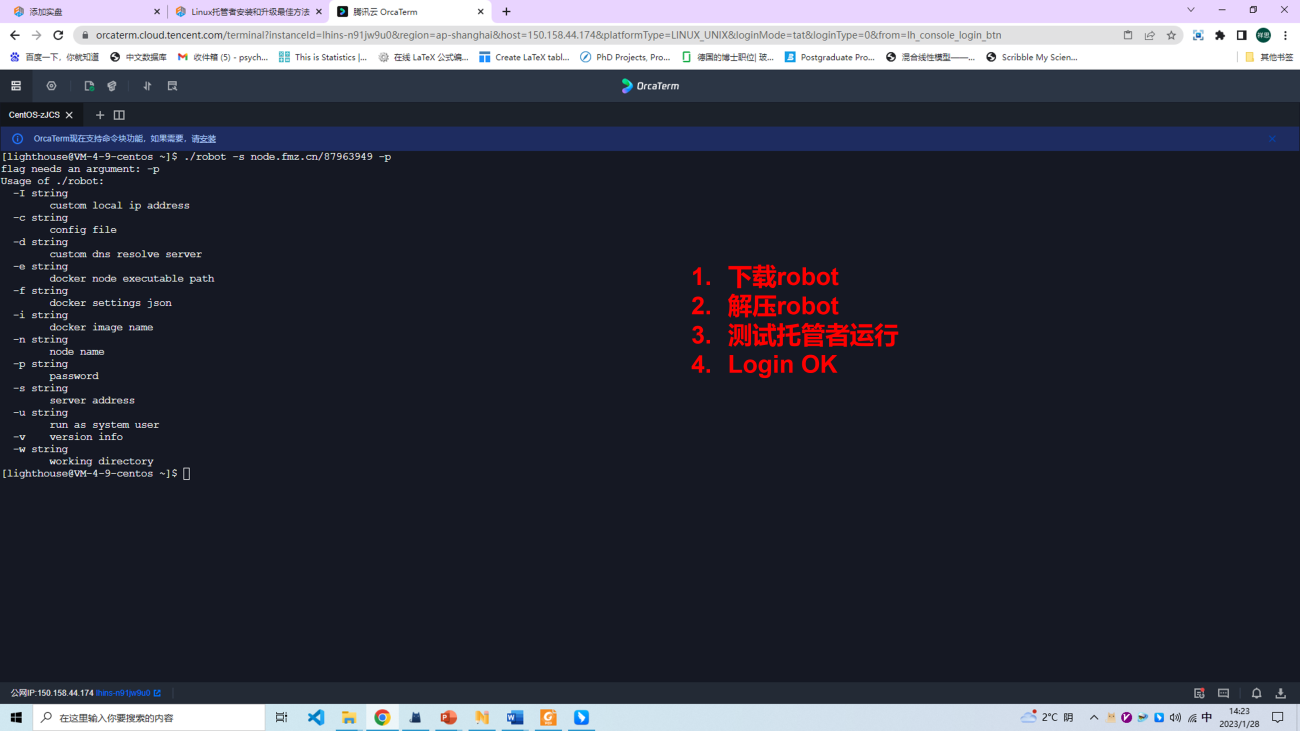Click the file manager icon in OrcaTerm toolbar

coord(89,86)
